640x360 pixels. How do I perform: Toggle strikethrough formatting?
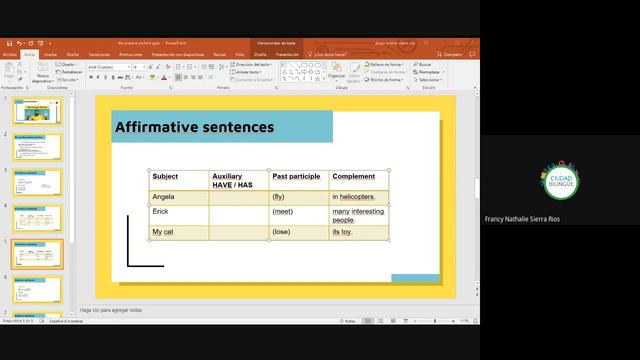click(x=120, y=77)
